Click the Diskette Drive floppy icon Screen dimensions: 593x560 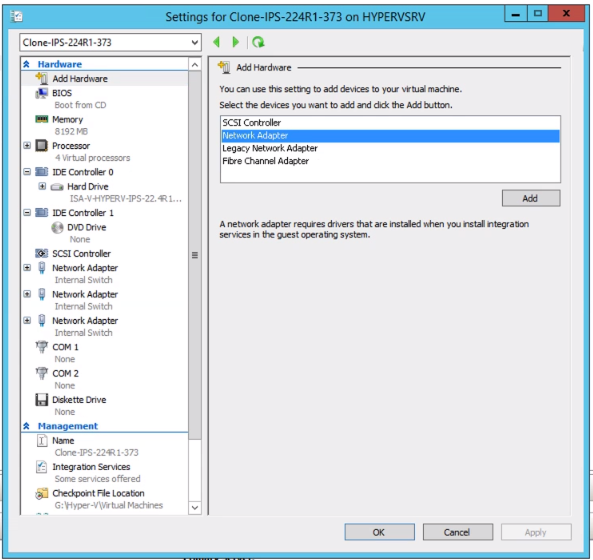pos(42,400)
